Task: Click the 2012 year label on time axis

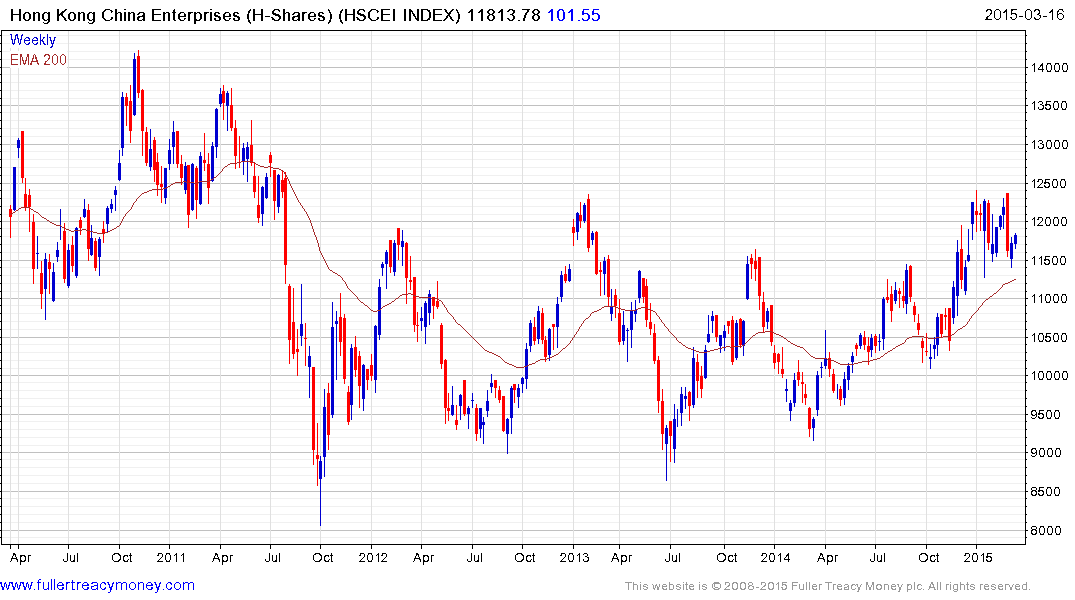Action: pos(374,557)
